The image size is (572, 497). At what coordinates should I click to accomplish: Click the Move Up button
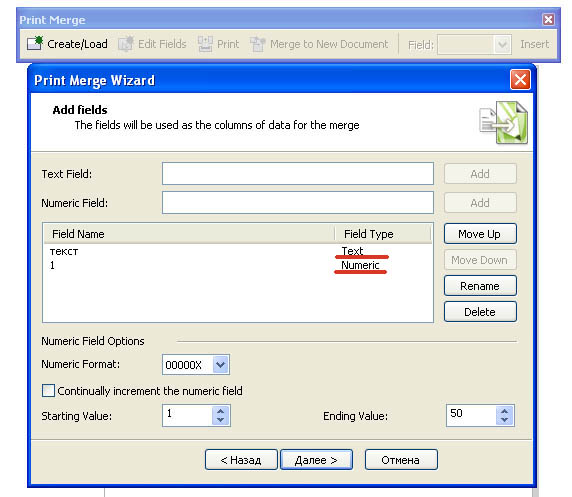point(480,234)
